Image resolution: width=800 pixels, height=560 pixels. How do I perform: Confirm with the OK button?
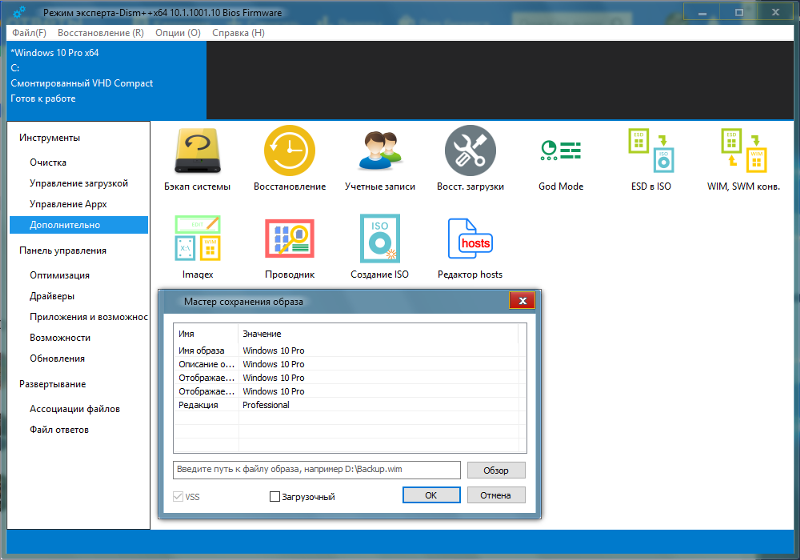[x=431, y=495]
